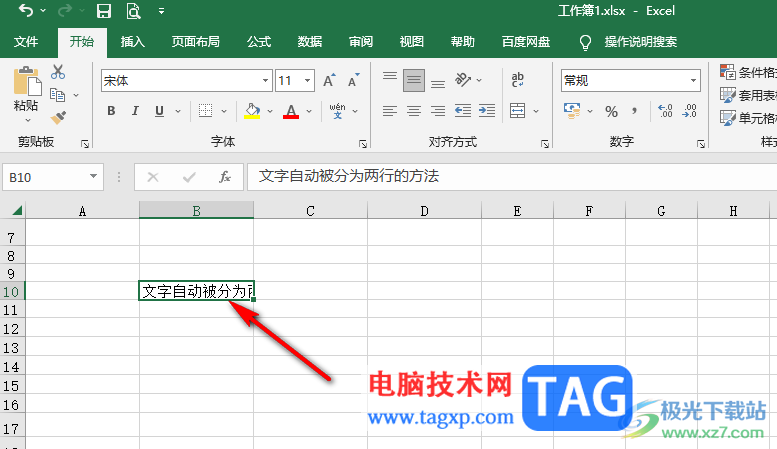Viewport: 777px width, 449px height.
Task: Switch to the 审阅 tab
Action: coord(361,42)
